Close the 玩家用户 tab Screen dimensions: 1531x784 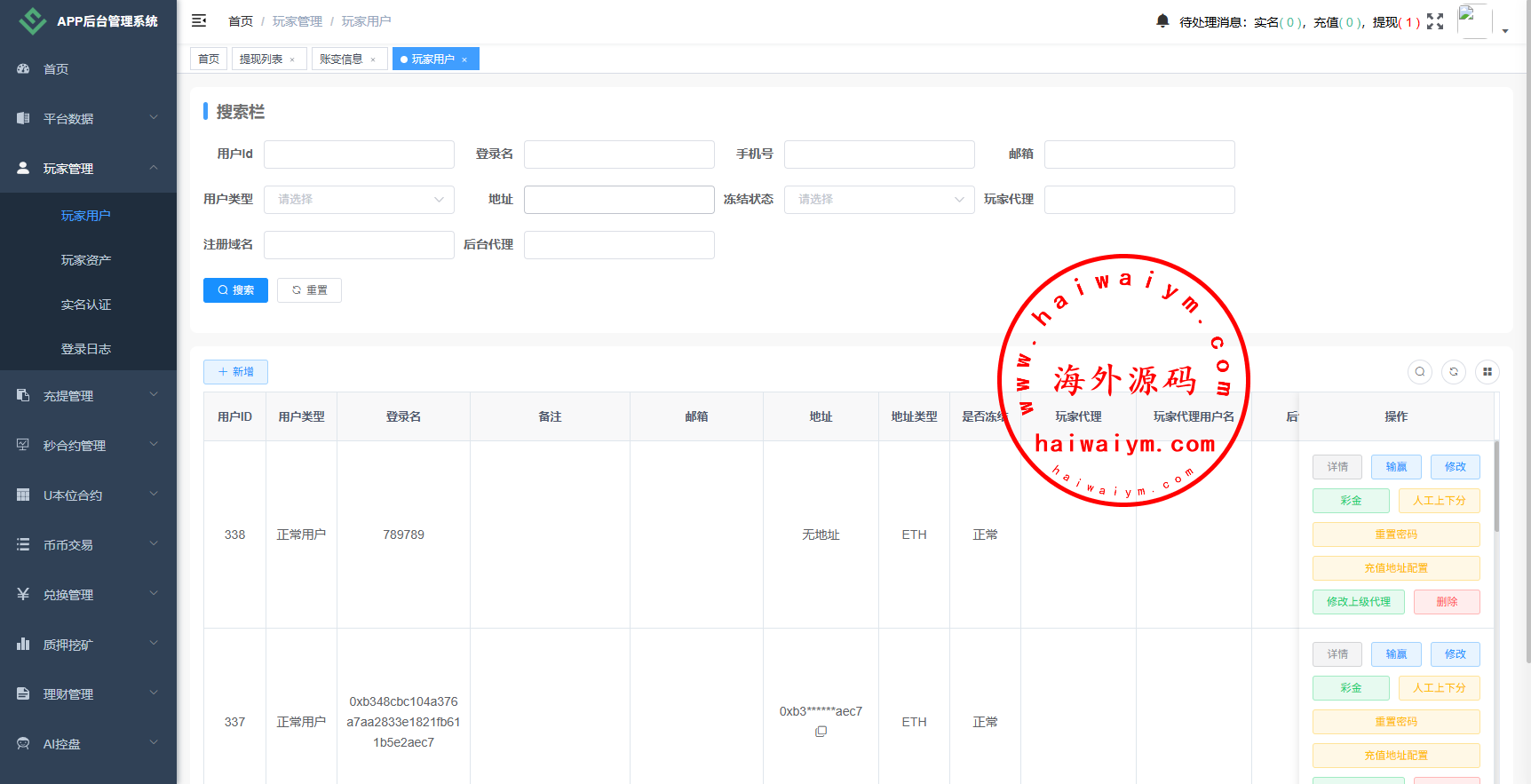click(x=464, y=59)
